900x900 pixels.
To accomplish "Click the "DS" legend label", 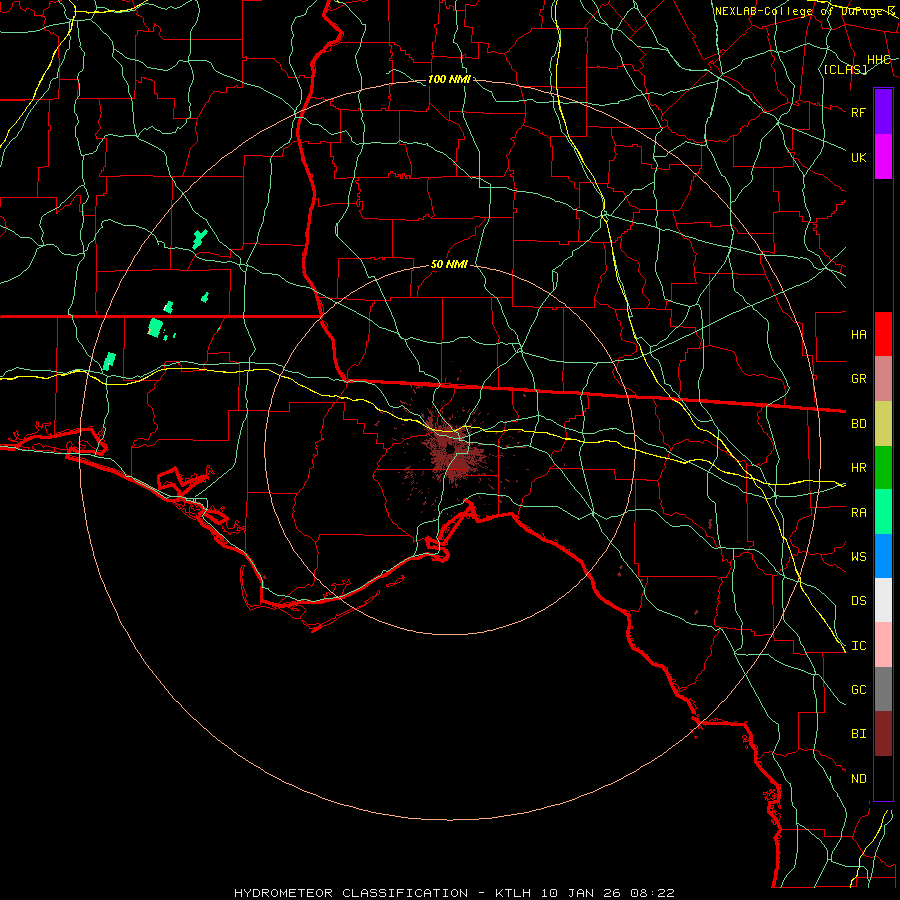I will pyautogui.click(x=859, y=601).
